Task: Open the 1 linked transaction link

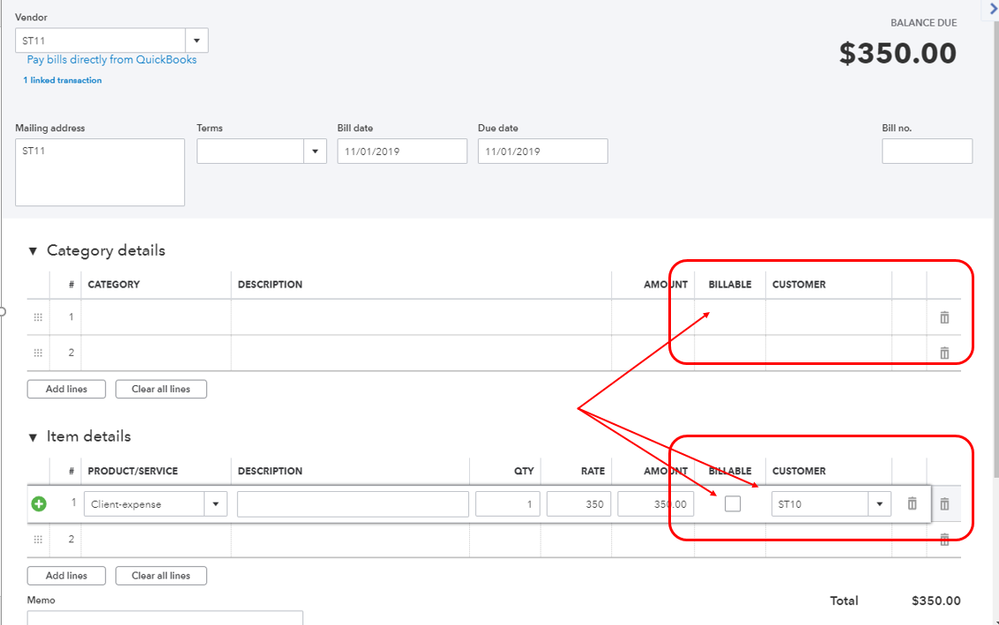Action: click(x=63, y=80)
